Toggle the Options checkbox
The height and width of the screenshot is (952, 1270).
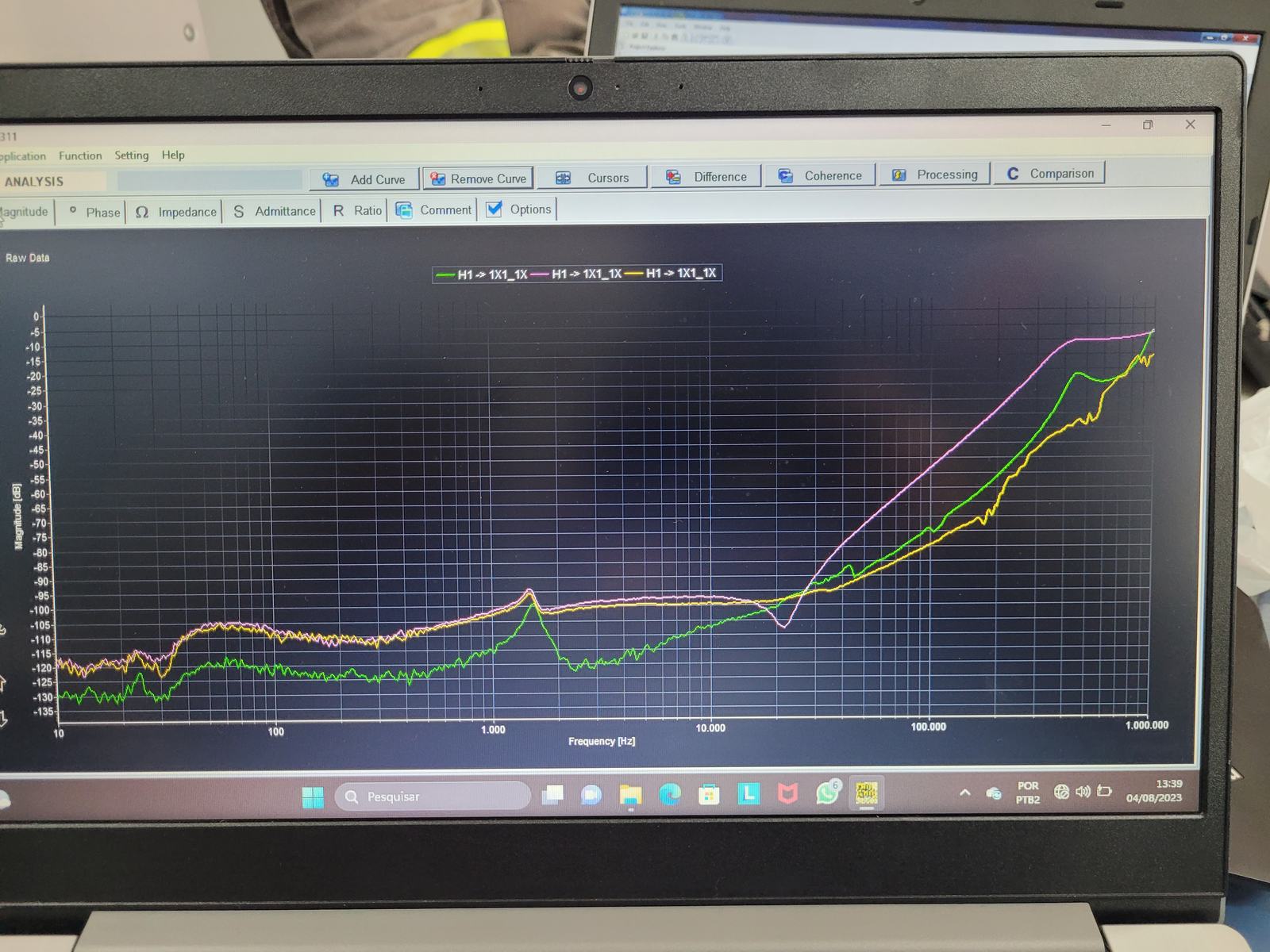pos(519,209)
